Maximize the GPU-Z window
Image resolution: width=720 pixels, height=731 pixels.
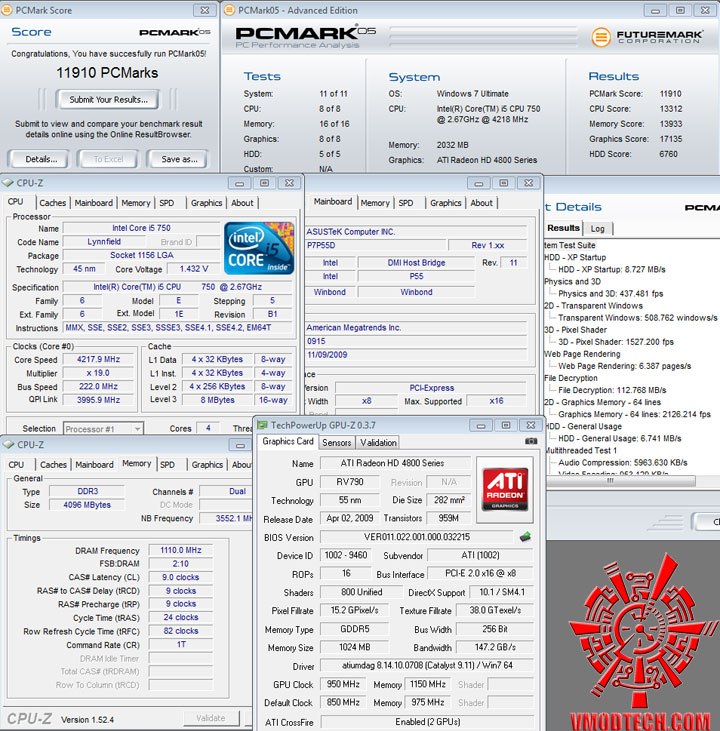[x=506, y=425]
